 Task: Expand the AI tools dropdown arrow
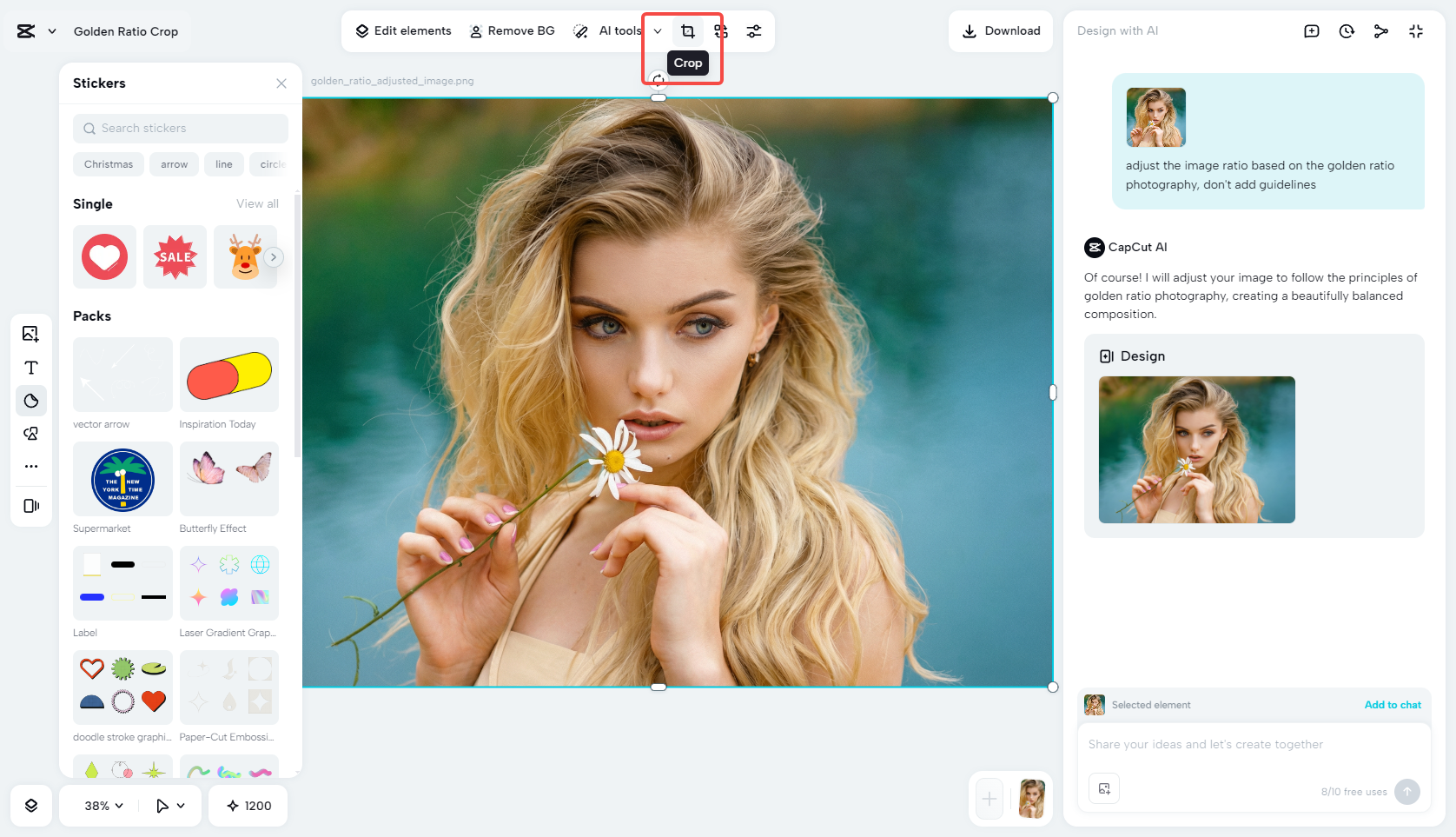point(658,31)
